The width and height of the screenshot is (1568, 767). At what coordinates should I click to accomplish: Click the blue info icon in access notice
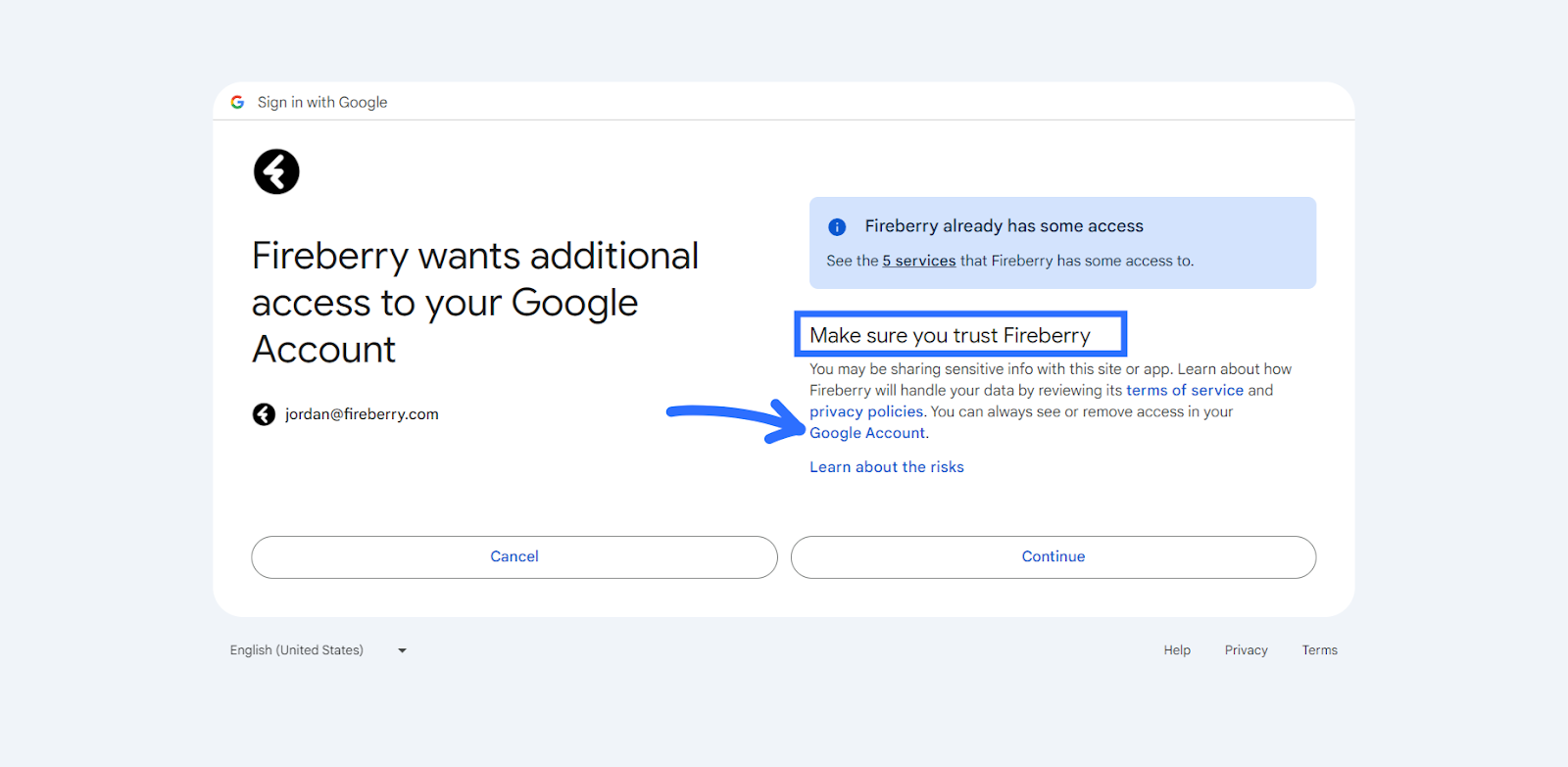[837, 227]
